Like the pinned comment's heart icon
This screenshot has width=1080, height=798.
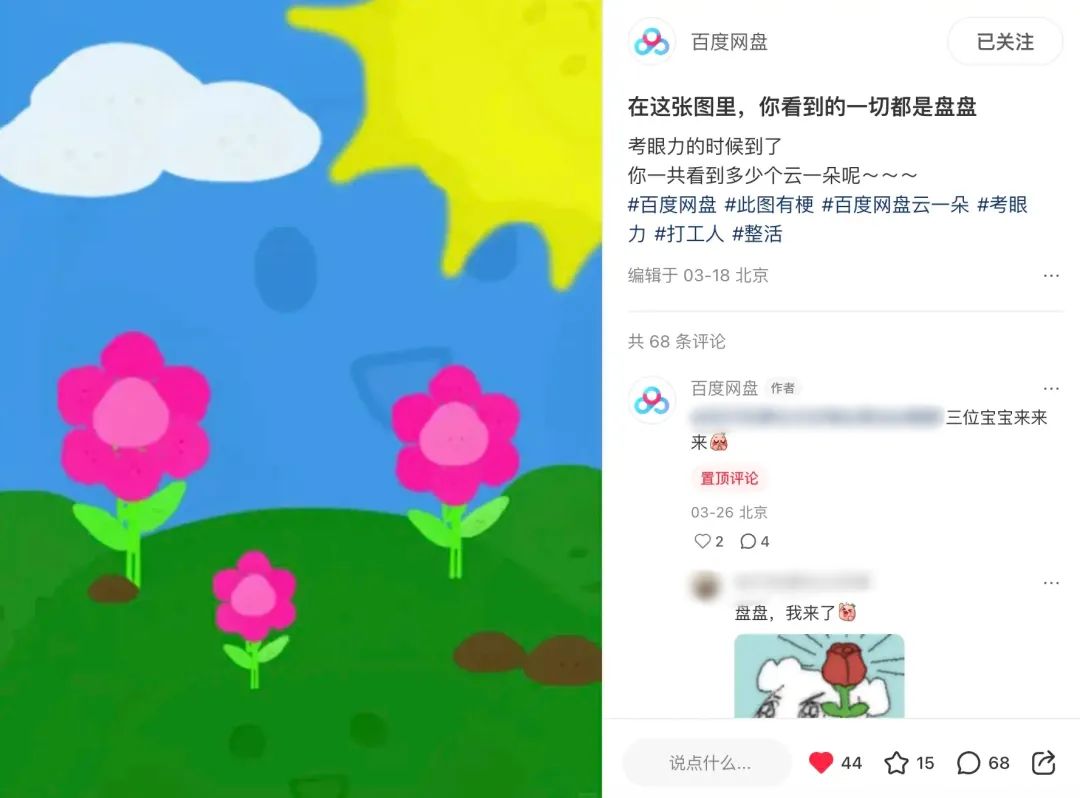(x=702, y=541)
